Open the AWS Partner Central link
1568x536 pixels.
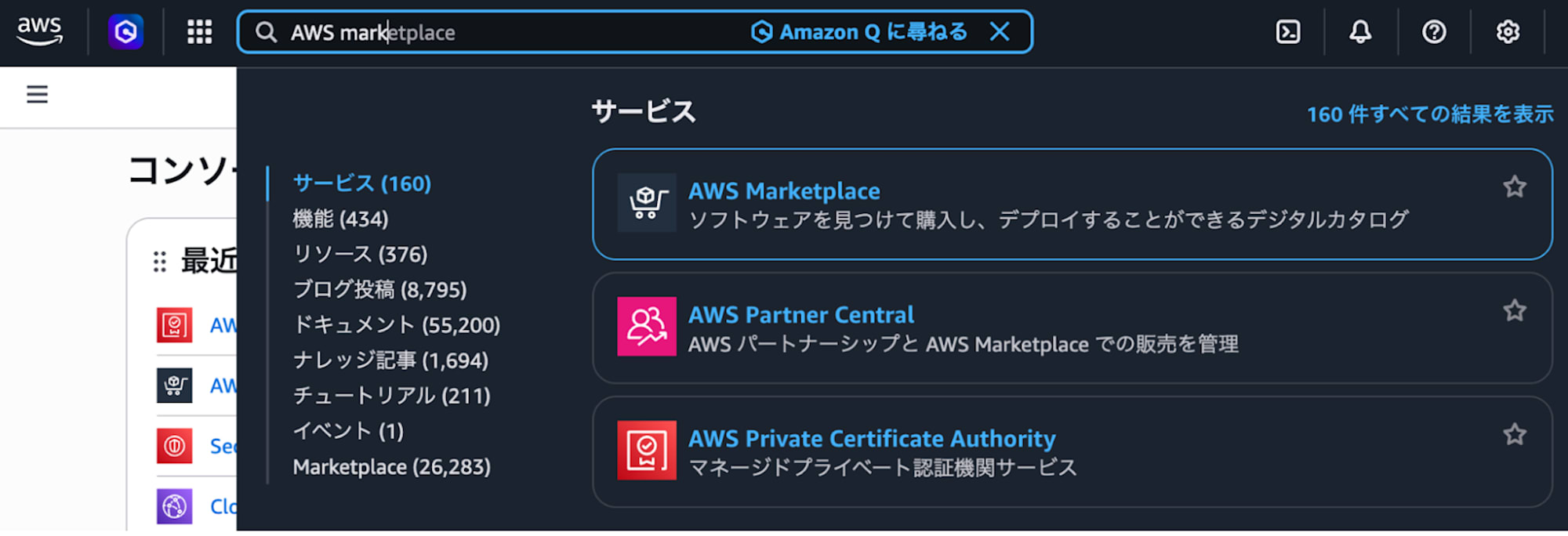[800, 315]
